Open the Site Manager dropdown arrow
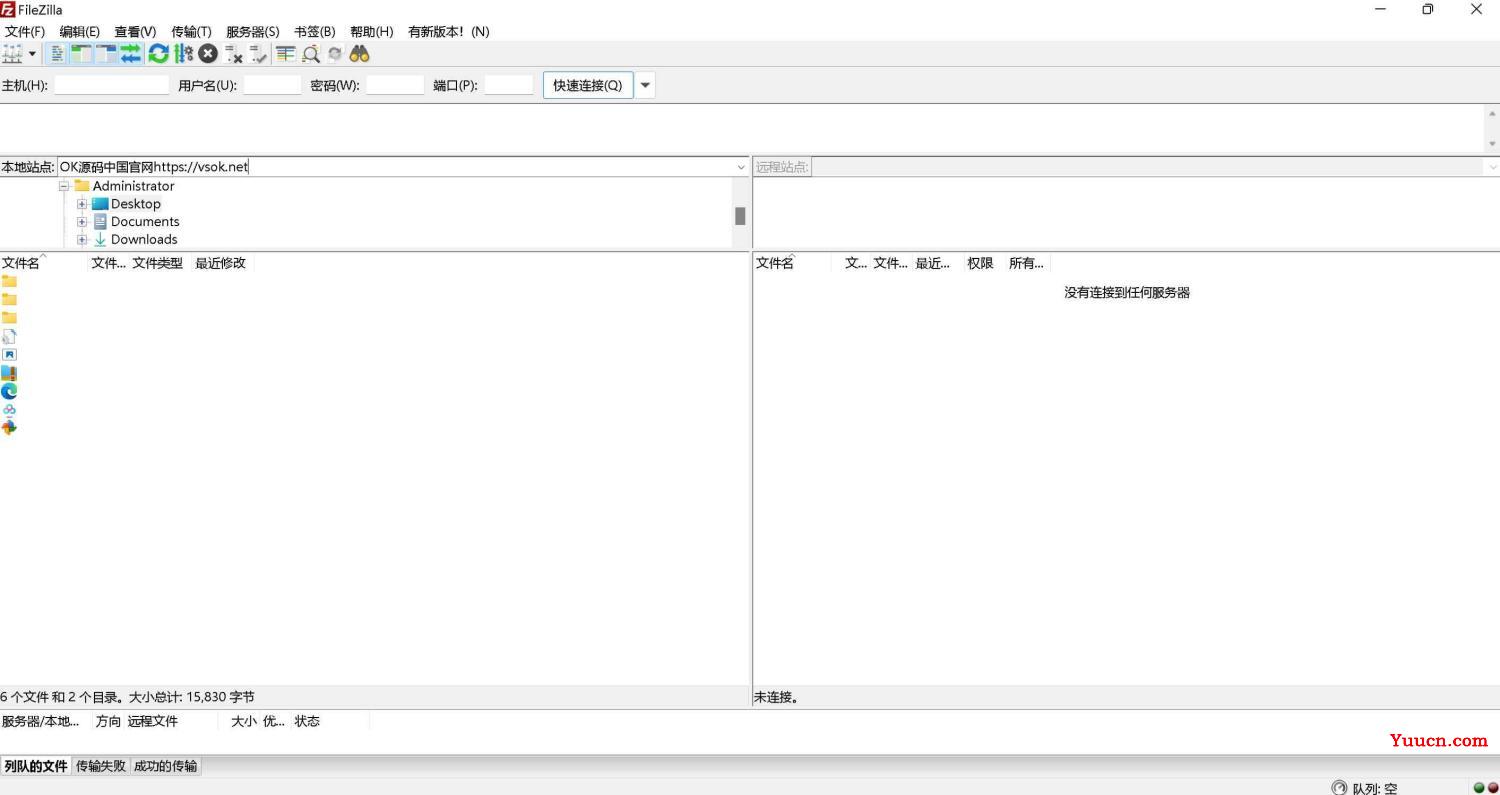The image size is (1500, 795). click(x=32, y=54)
